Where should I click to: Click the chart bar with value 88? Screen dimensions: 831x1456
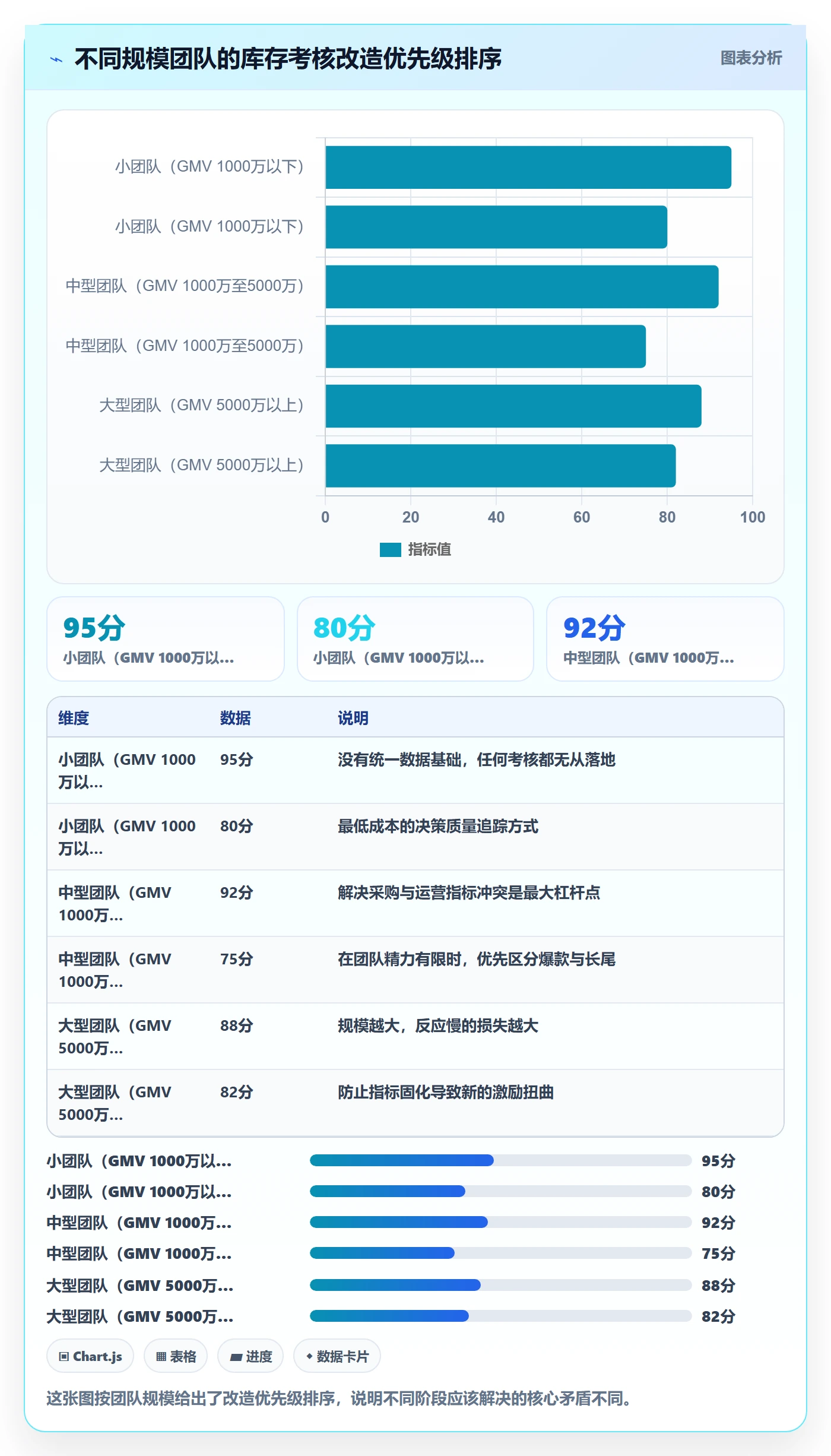pyautogui.click(x=513, y=406)
